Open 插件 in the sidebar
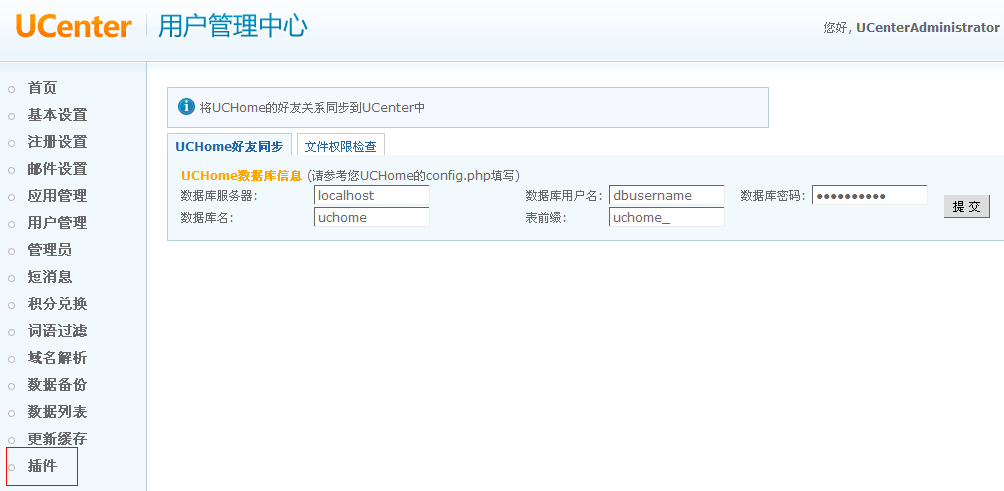The width and height of the screenshot is (1004, 491). (42, 466)
